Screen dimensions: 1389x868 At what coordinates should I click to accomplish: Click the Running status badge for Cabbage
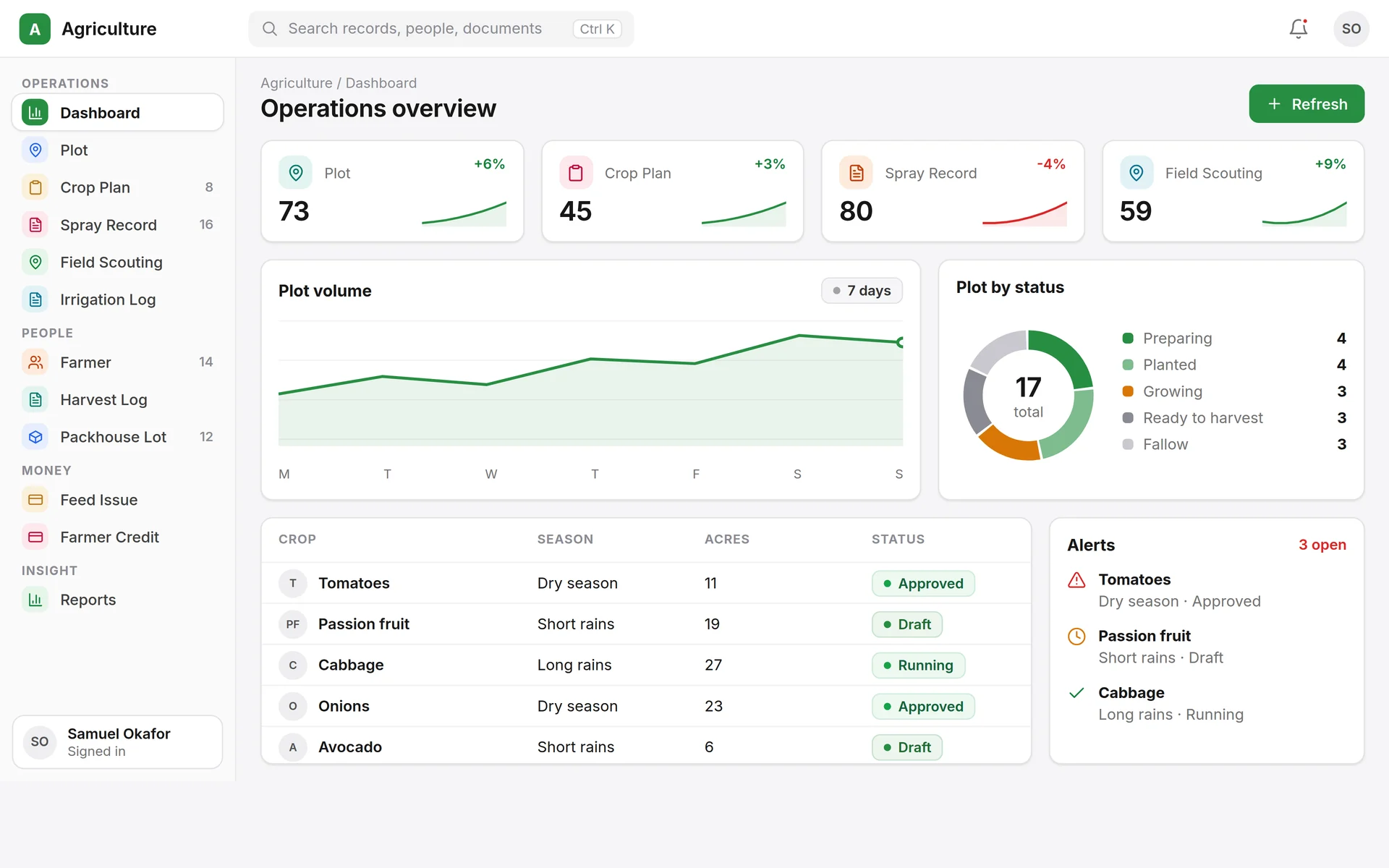918,665
